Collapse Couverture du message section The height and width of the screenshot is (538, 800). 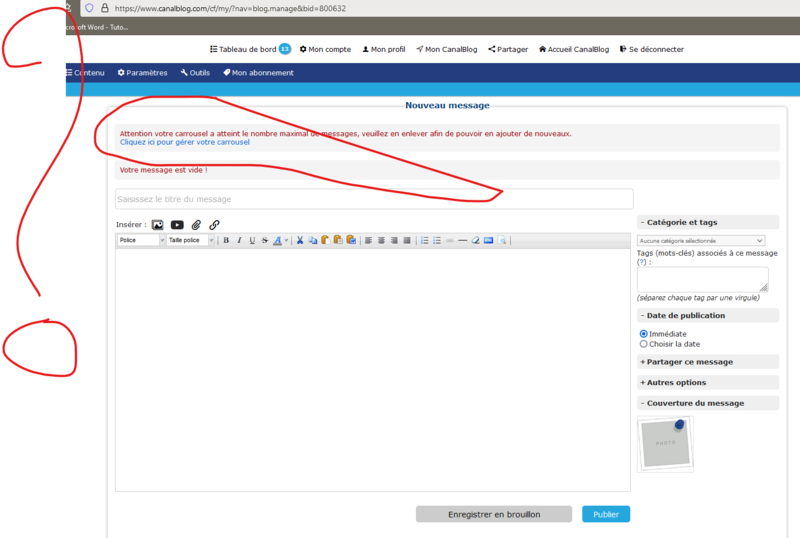[708, 403]
